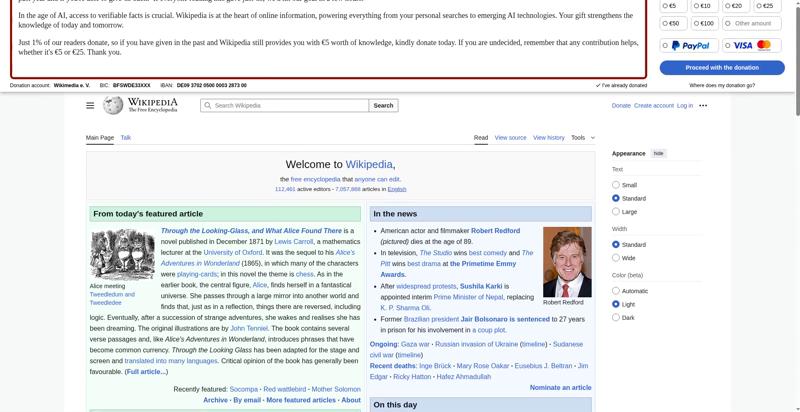Click the magnifier icon in search box
This screenshot has width=800, height=412.
click(x=207, y=106)
